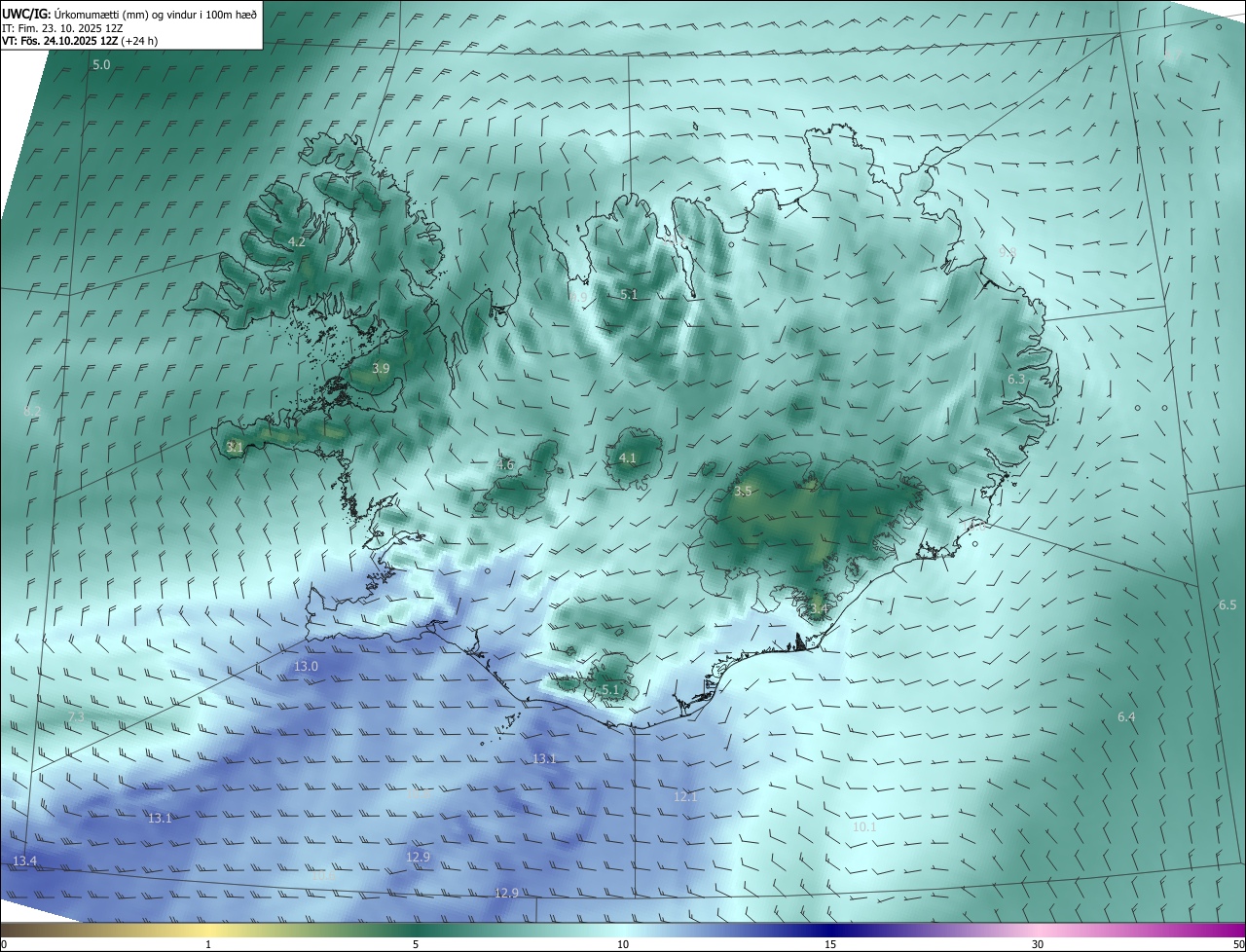Image resolution: width=1246 pixels, height=952 pixels.
Task: Click the '10' tick on the color scale
Action: tap(623, 944)
